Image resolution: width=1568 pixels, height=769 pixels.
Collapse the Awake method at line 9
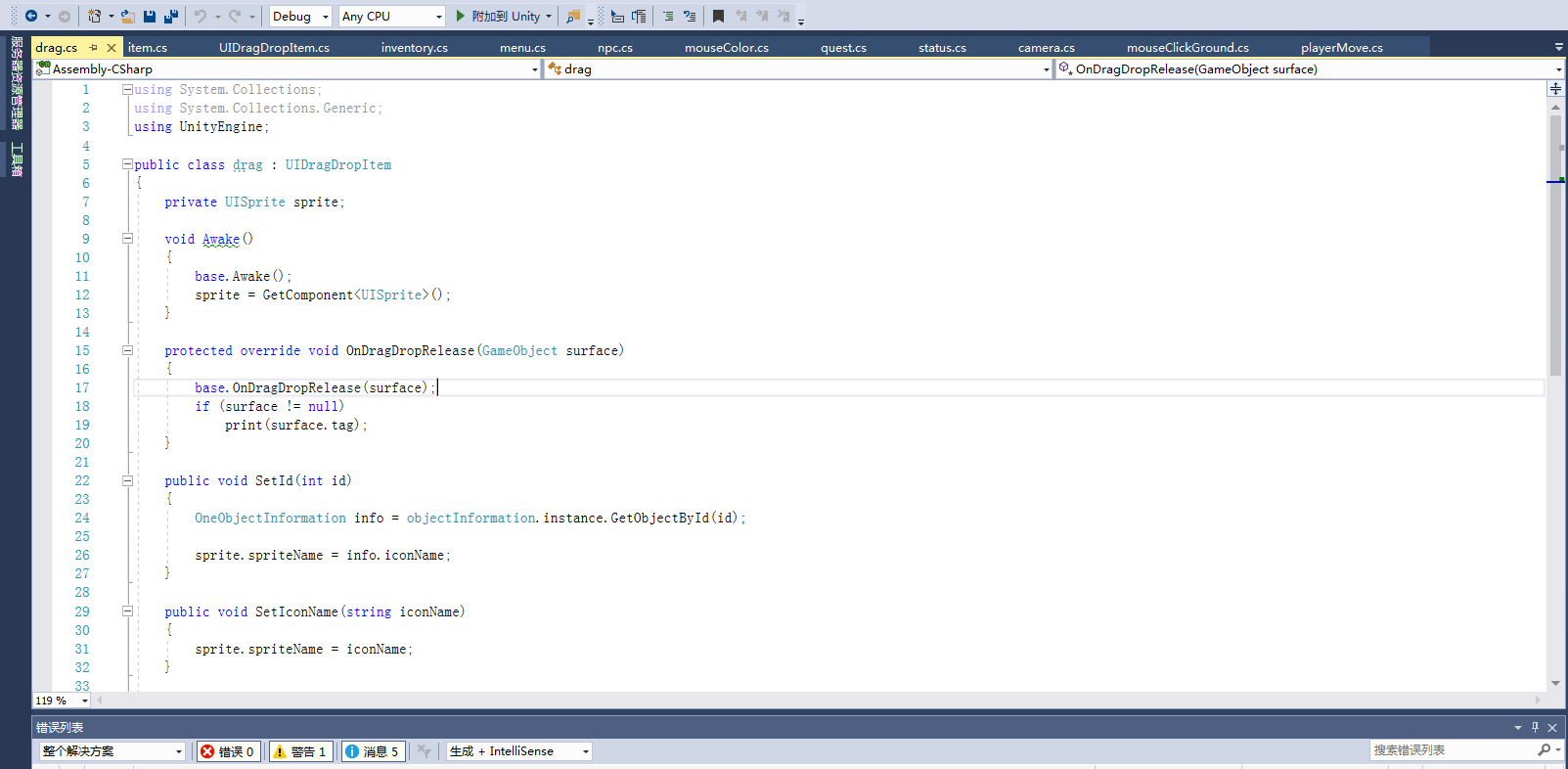click(127, 239)
